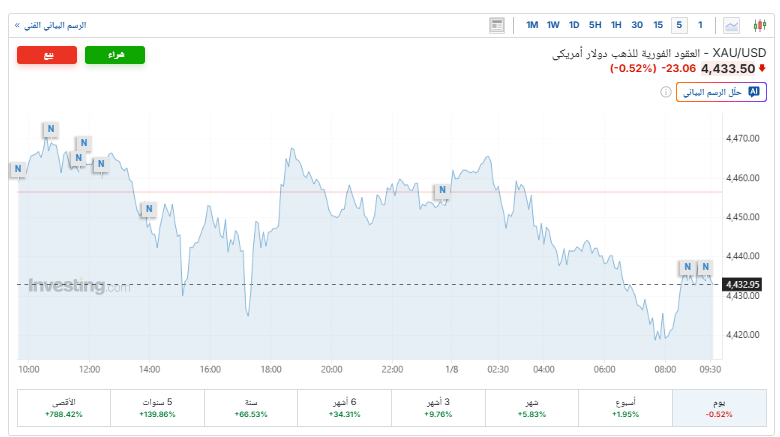Click the info icon beside AI chart analysis
Screen dimensions: 780x437
666,92
